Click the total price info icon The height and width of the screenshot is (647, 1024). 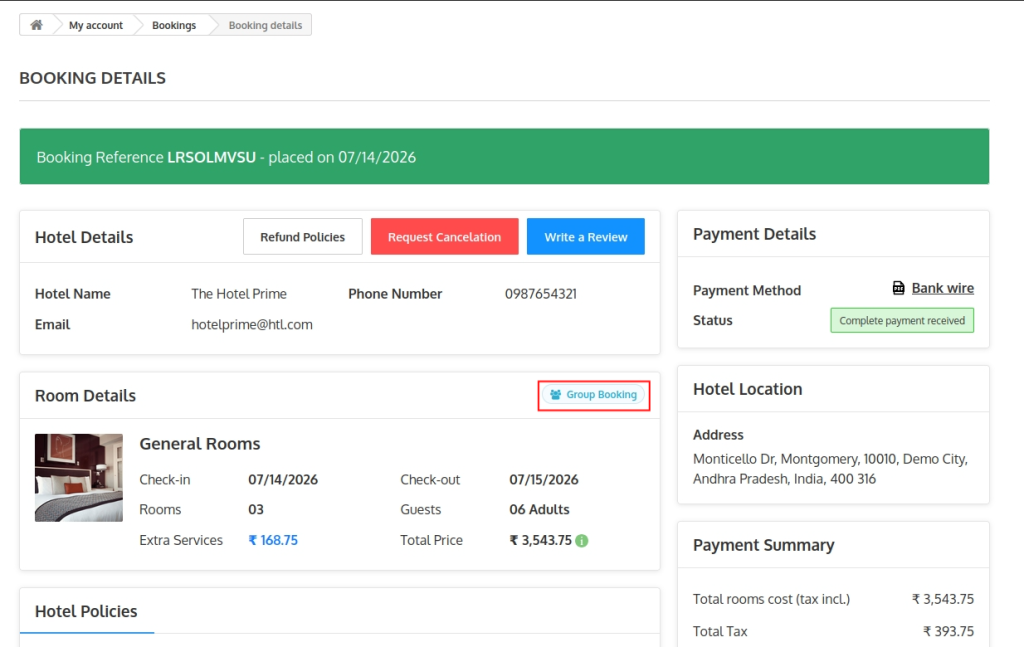582,541
